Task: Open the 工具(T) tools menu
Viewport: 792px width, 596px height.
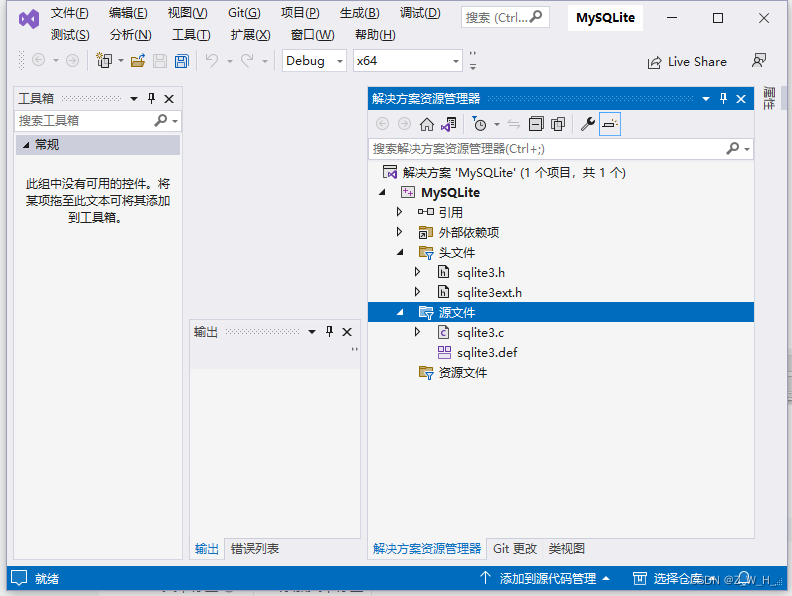Action: (191, 35)
